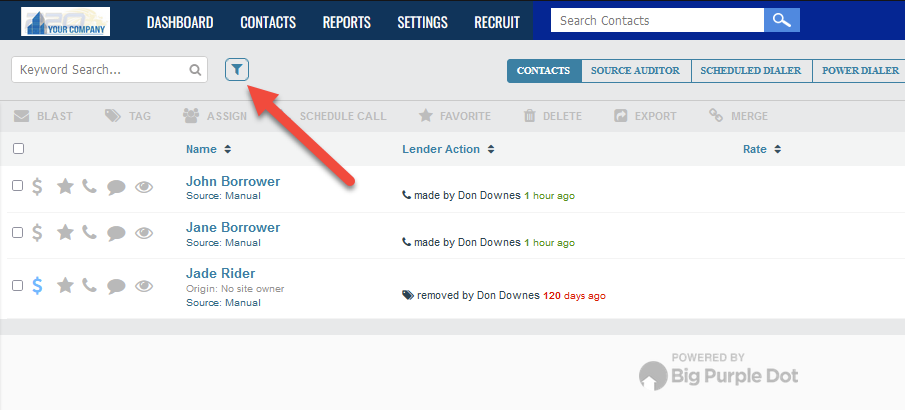Star Jane Borrower as favorite

[65, 232]
